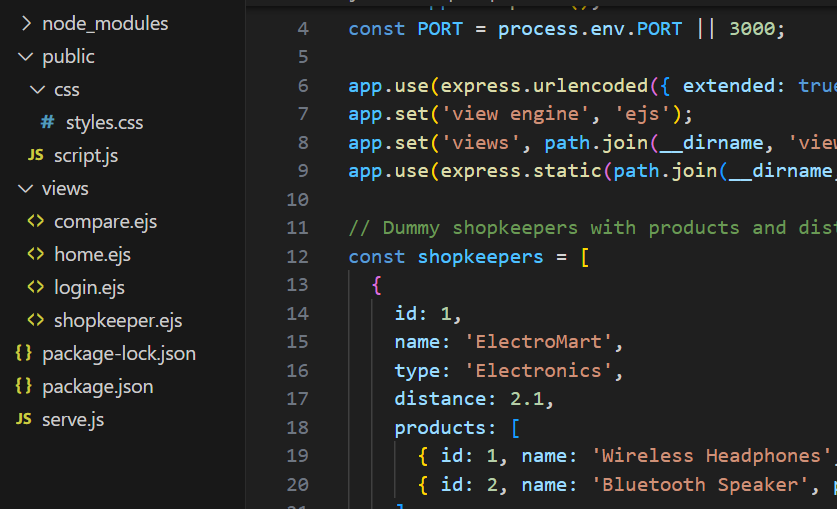Image resolution: width=837 pixels, height=509 pixels.
Task: Click the JS icon beside serve.js
Action: tap(23, 419)
